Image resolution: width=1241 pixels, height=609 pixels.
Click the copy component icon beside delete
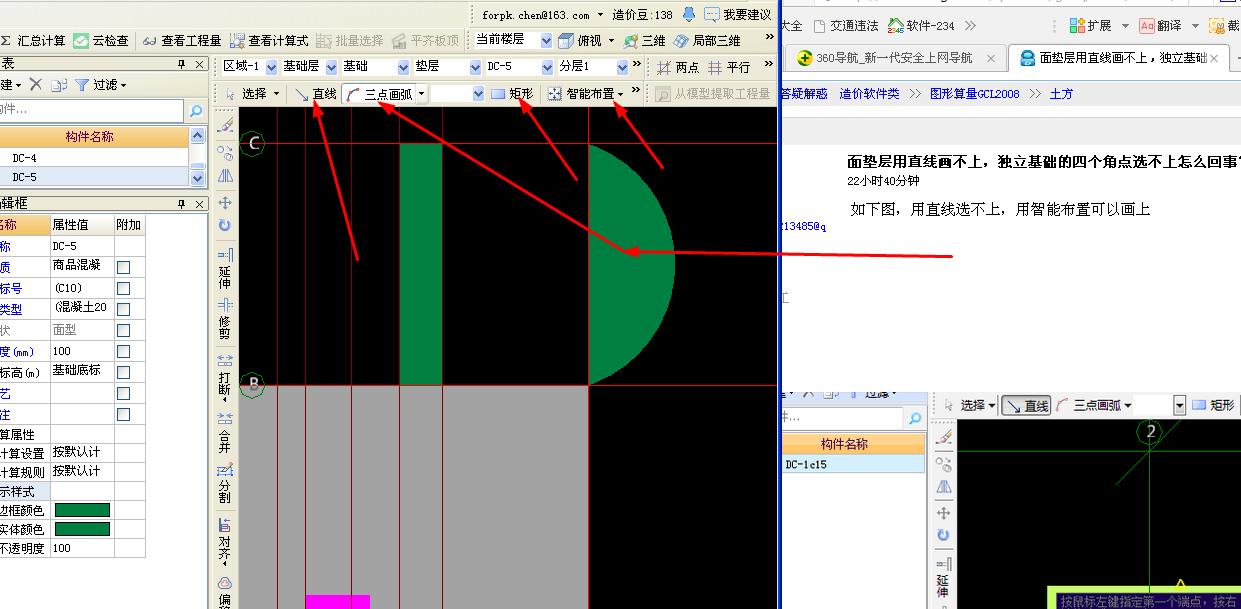(59, 85)
